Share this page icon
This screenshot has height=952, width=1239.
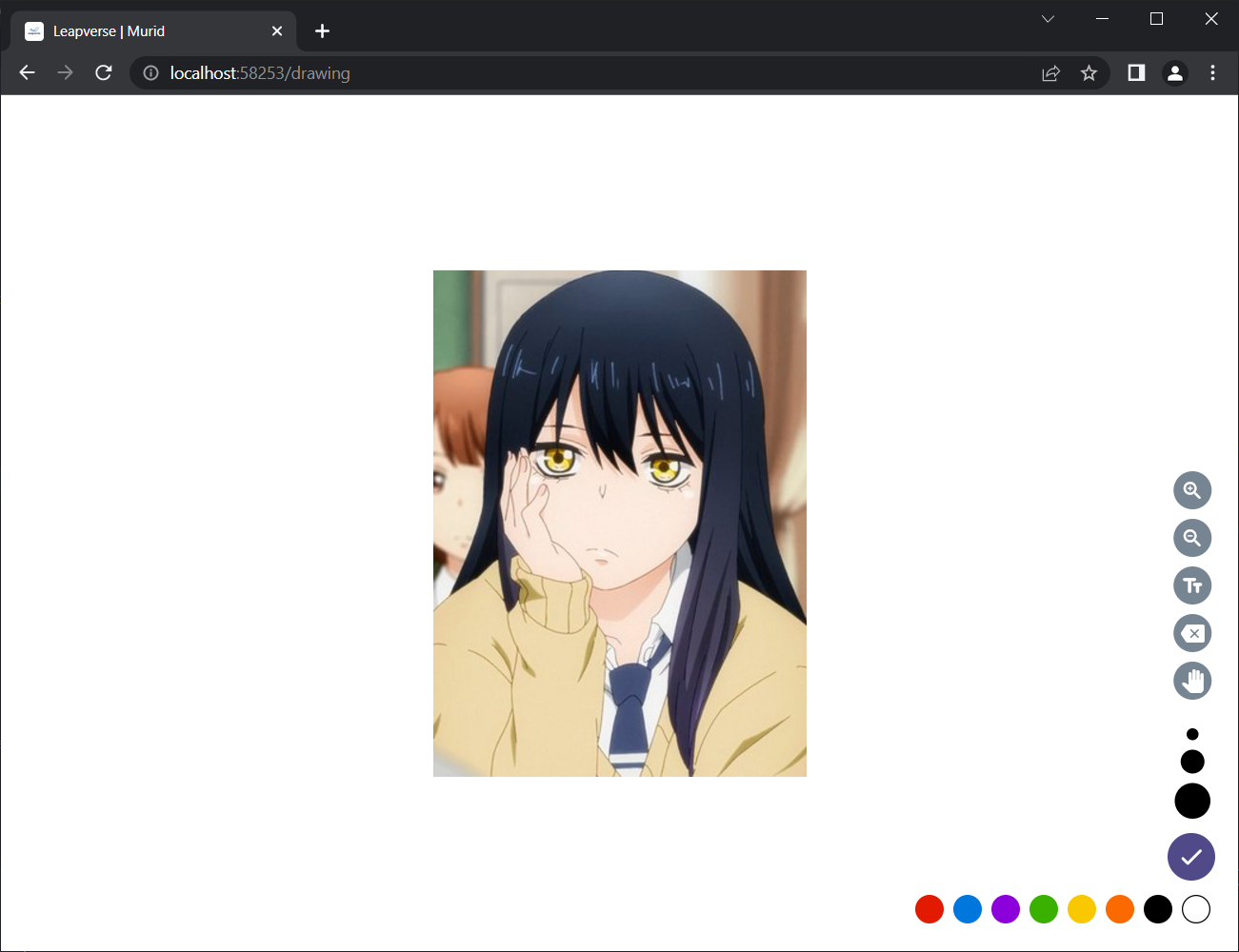tap(1051, 73)
